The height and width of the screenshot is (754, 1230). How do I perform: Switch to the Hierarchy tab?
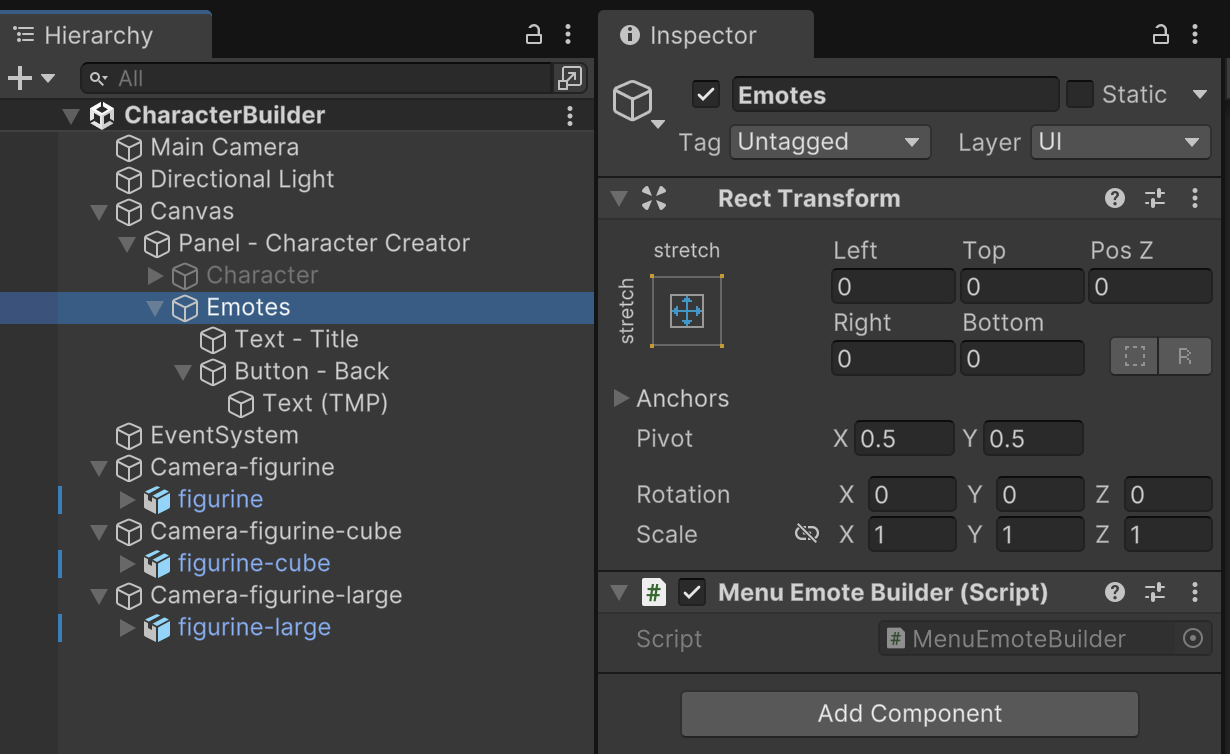(x=98, y=35)
